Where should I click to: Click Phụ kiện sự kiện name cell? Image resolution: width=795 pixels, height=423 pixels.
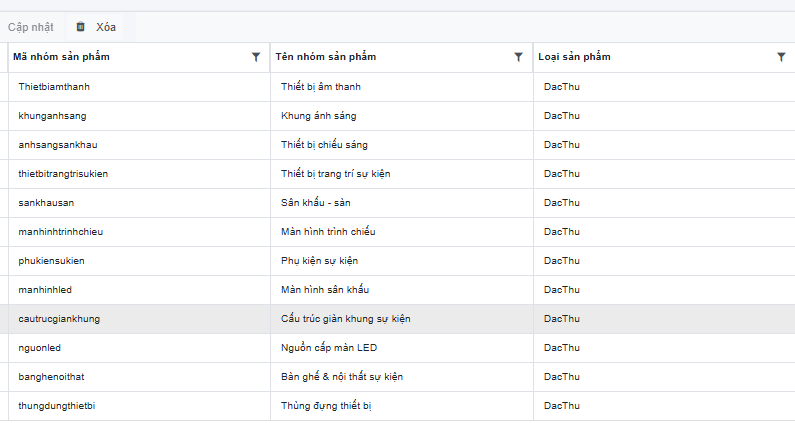(320, 261)
